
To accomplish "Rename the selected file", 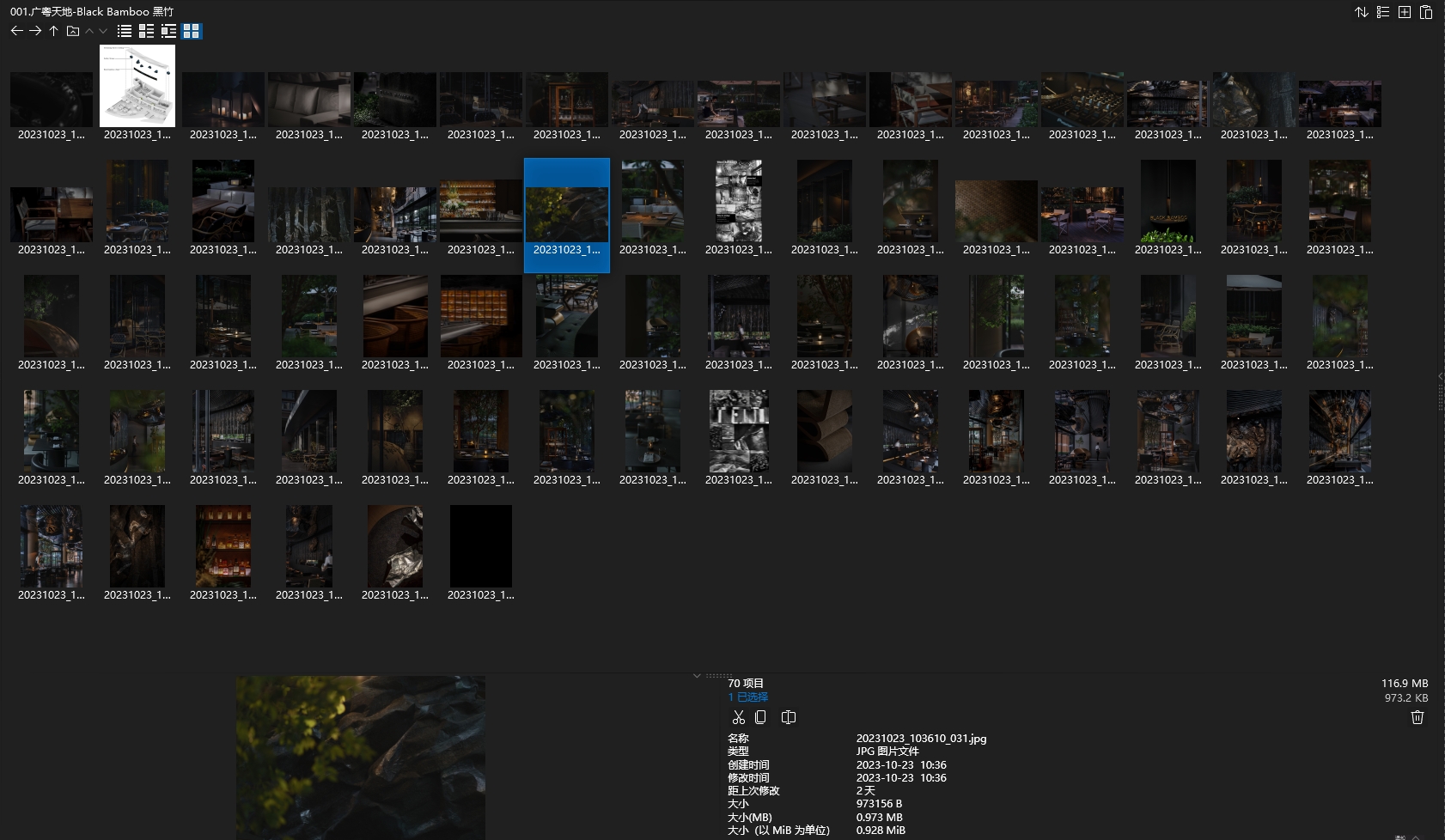I will [x=789, y=717].
